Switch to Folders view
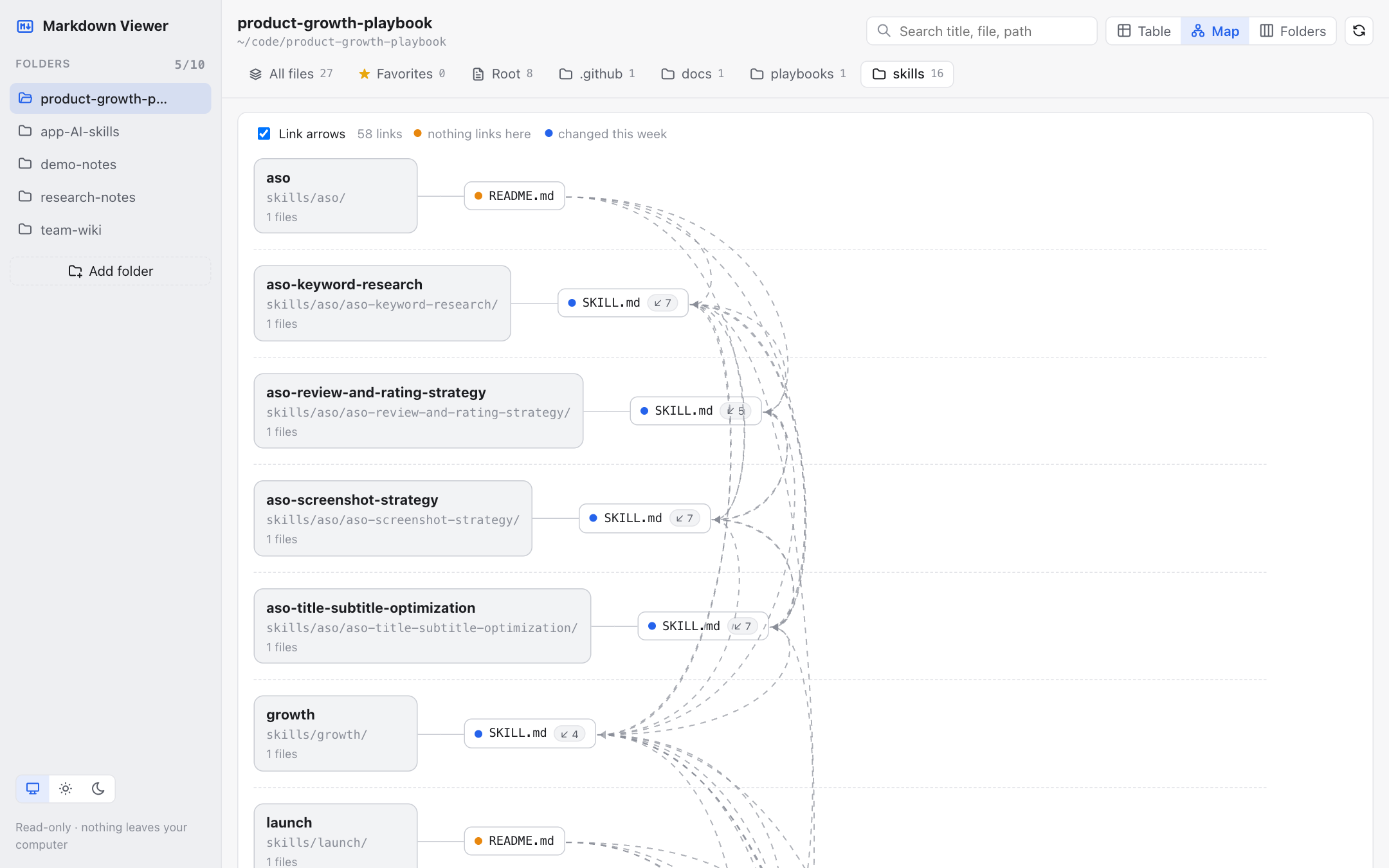The height and width of the screenshot is (868, 1389). pos(1293,31)
